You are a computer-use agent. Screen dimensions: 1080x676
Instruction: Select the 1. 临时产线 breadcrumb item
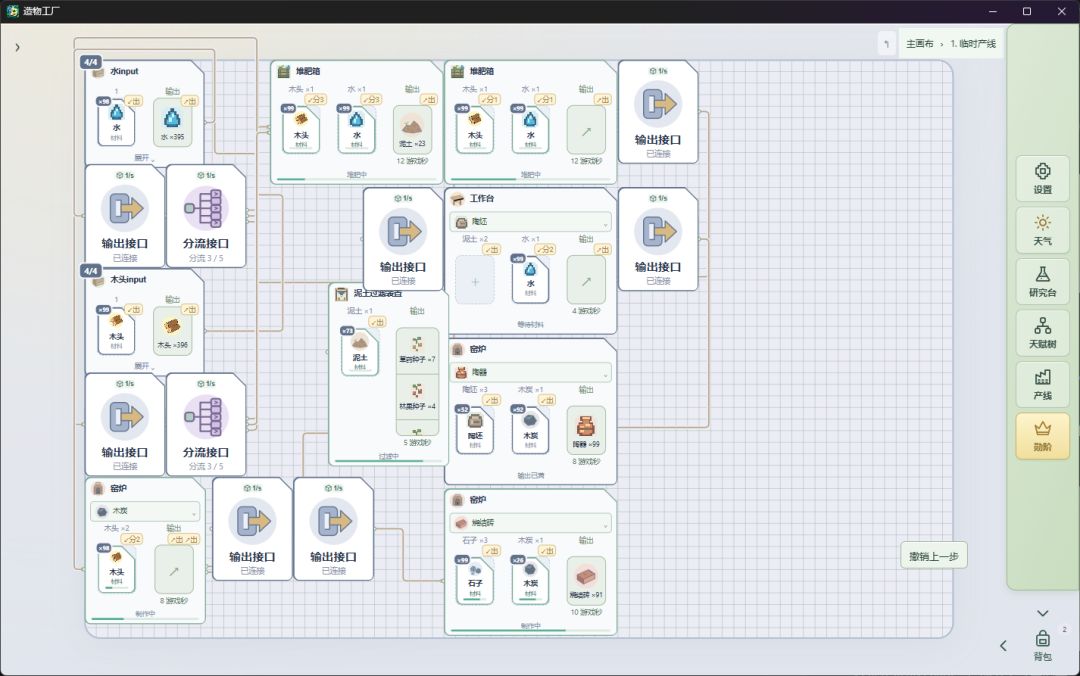(x=973, y=43)
